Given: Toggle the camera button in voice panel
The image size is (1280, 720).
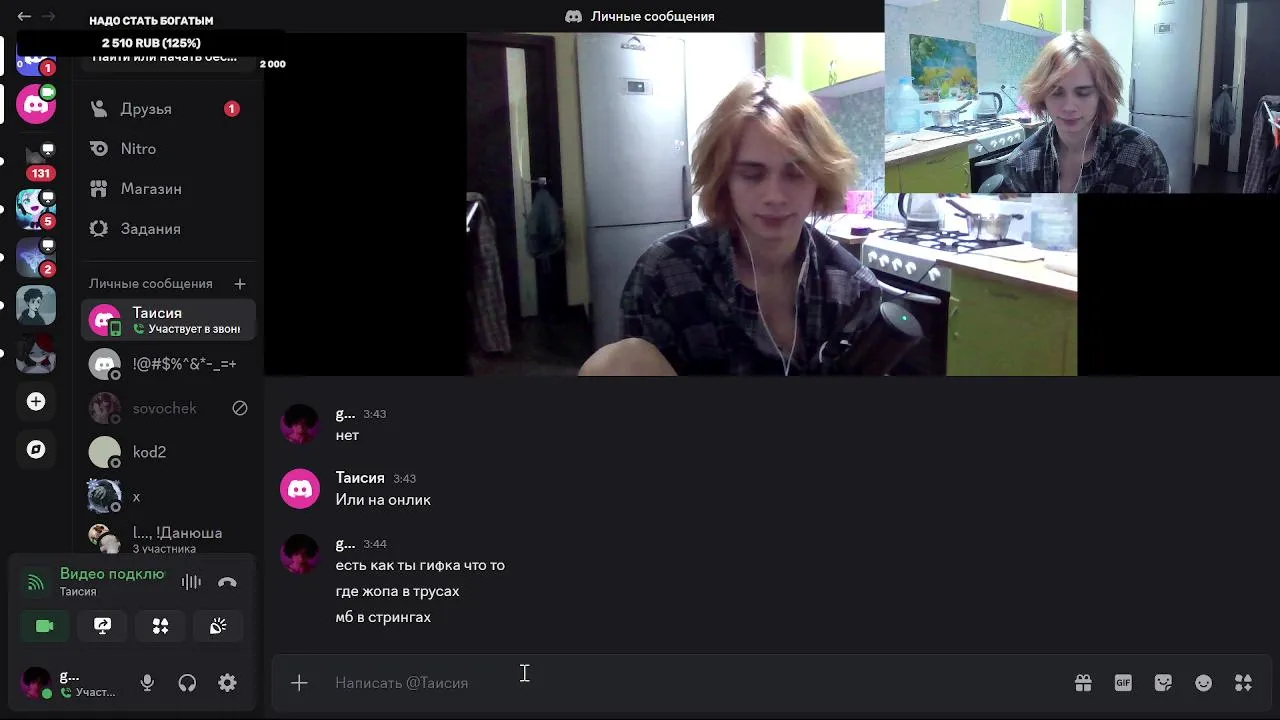Looking at the screenshot, I should (x=44, y=626).
